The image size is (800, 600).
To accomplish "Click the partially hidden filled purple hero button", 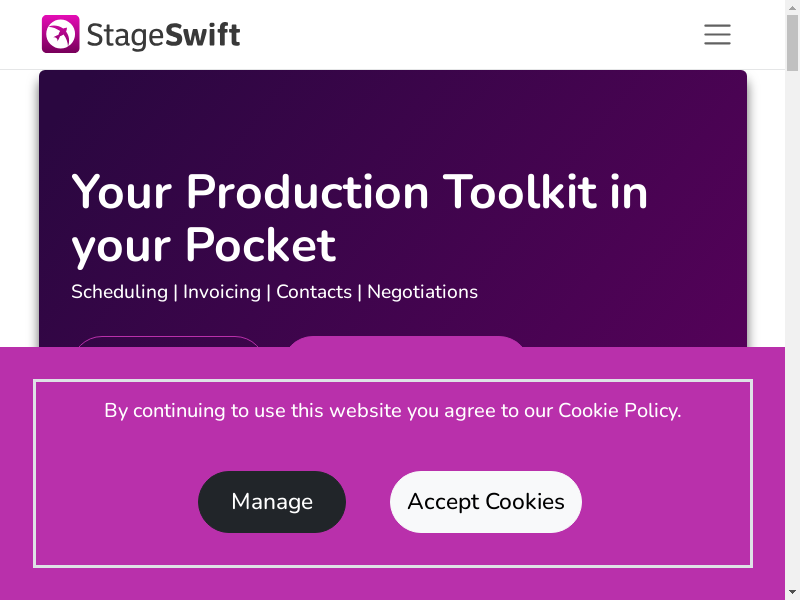I will 405,341.
